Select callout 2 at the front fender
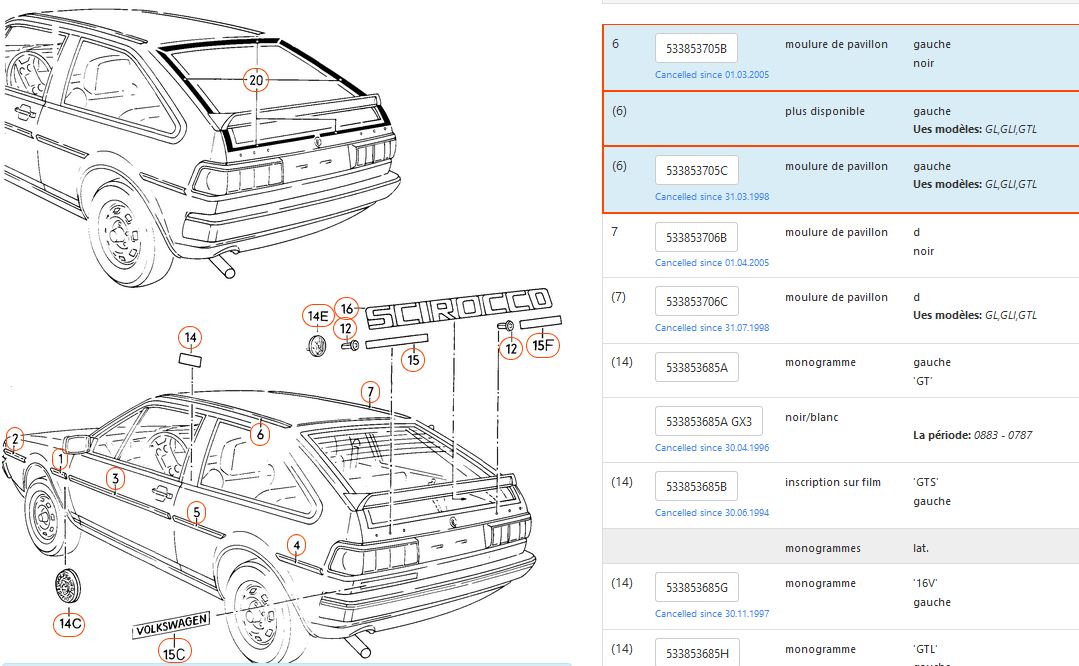Viewport: 1079px width, 666px height. 14,438
